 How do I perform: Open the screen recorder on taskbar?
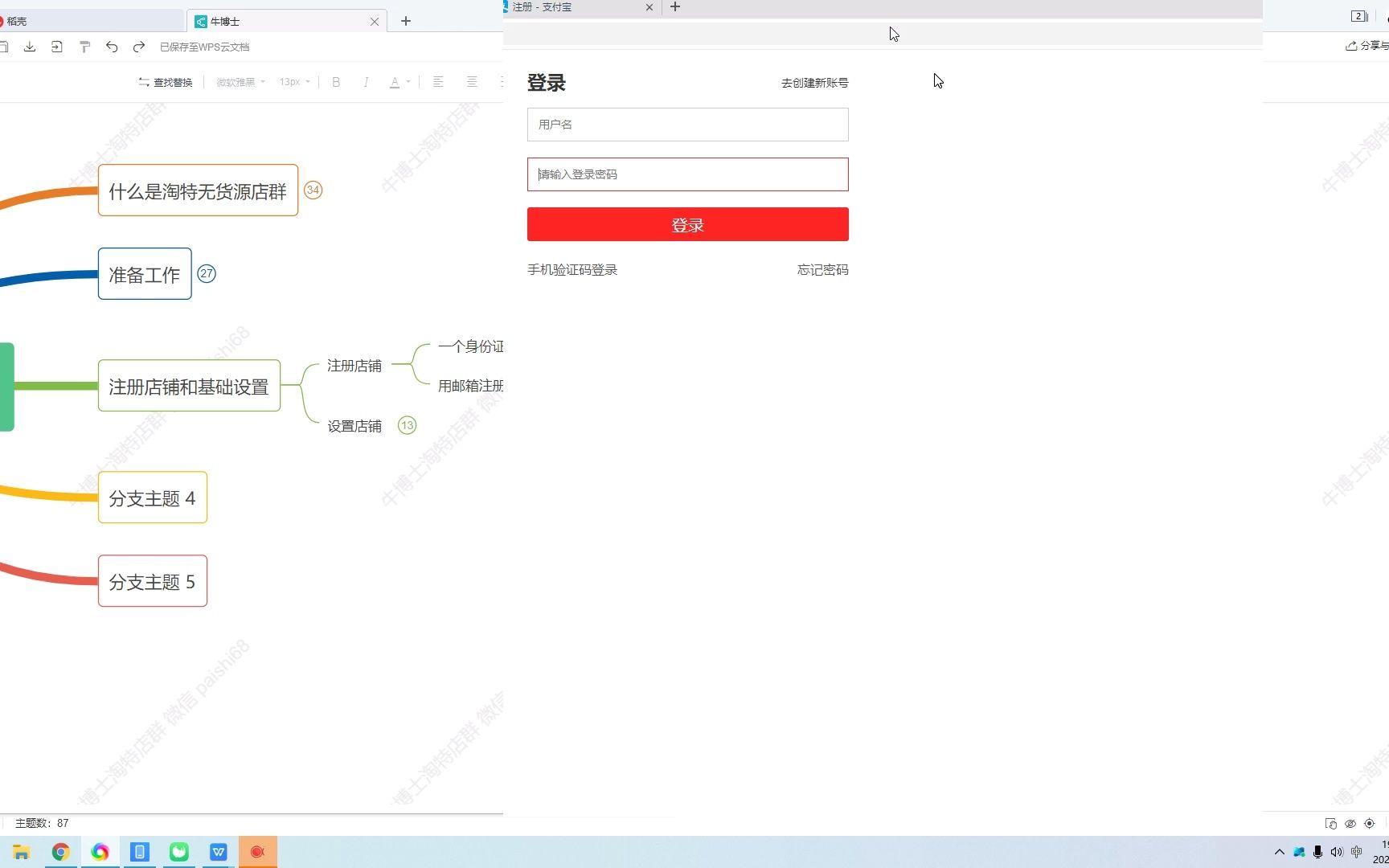click(257, 852)
